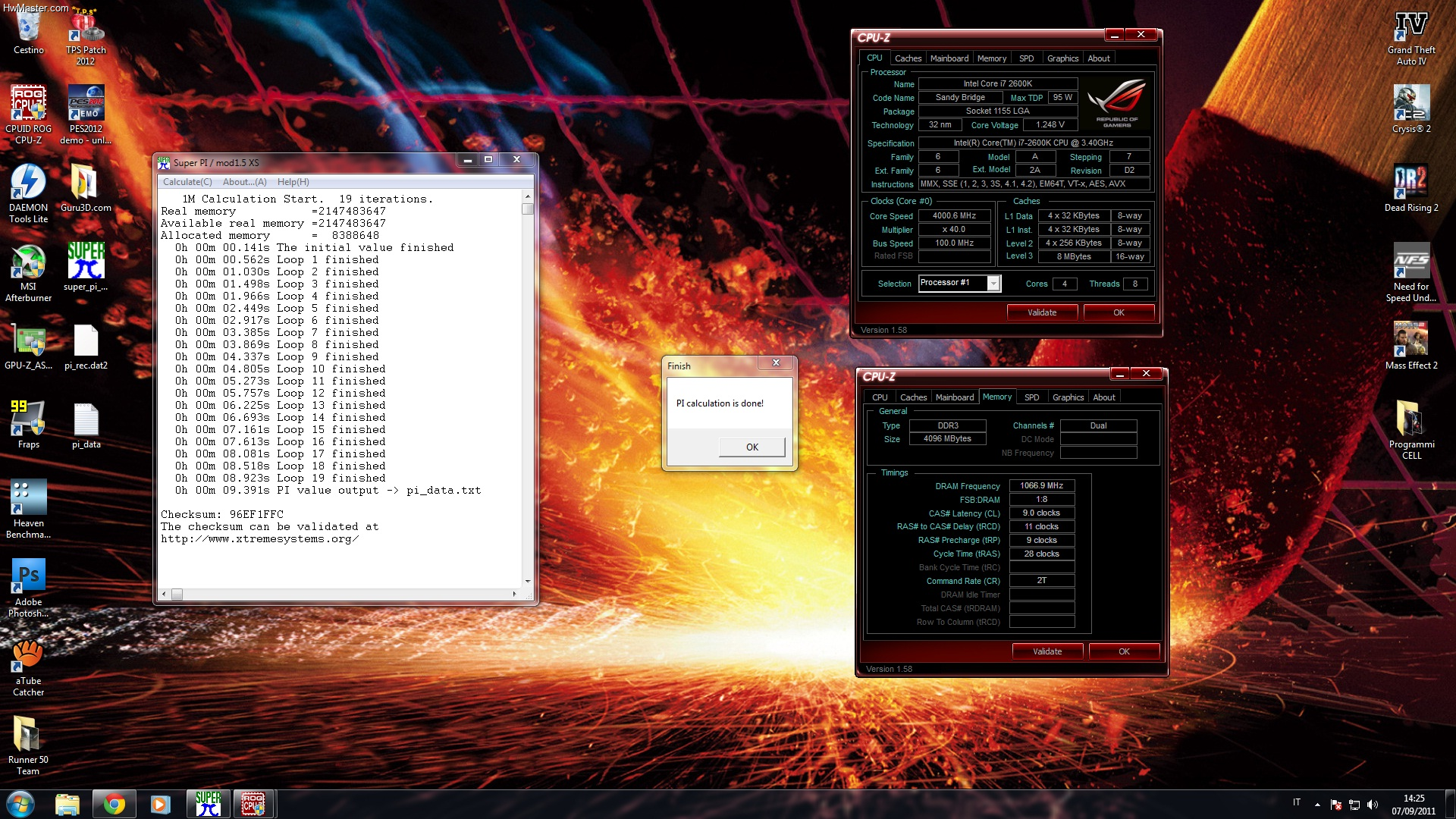Switch to Caches tab in upper CPU-Z
The height and width of the screenshot is (819, 1456).
pos(908,58)
